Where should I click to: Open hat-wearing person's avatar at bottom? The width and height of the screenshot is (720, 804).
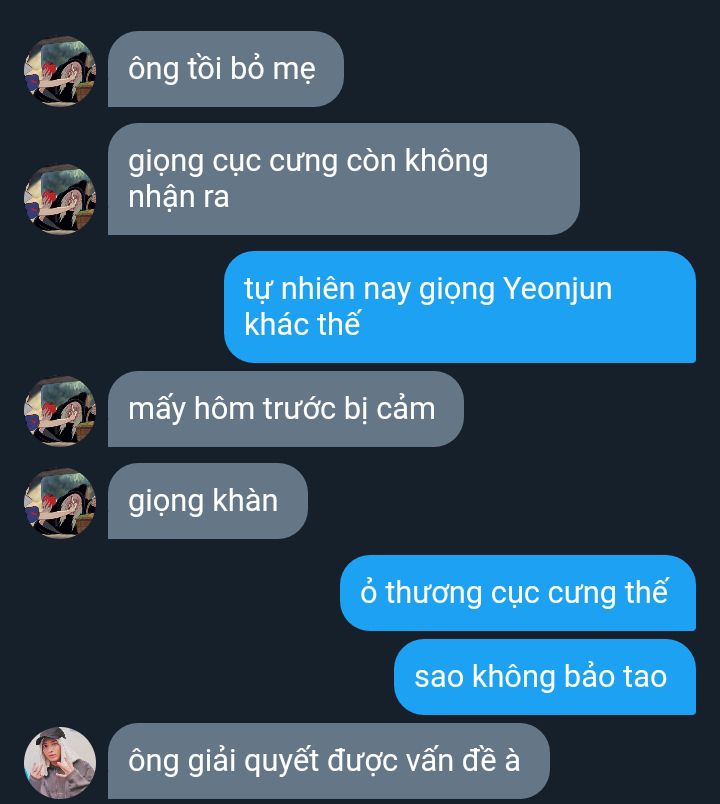pos(59,762)
